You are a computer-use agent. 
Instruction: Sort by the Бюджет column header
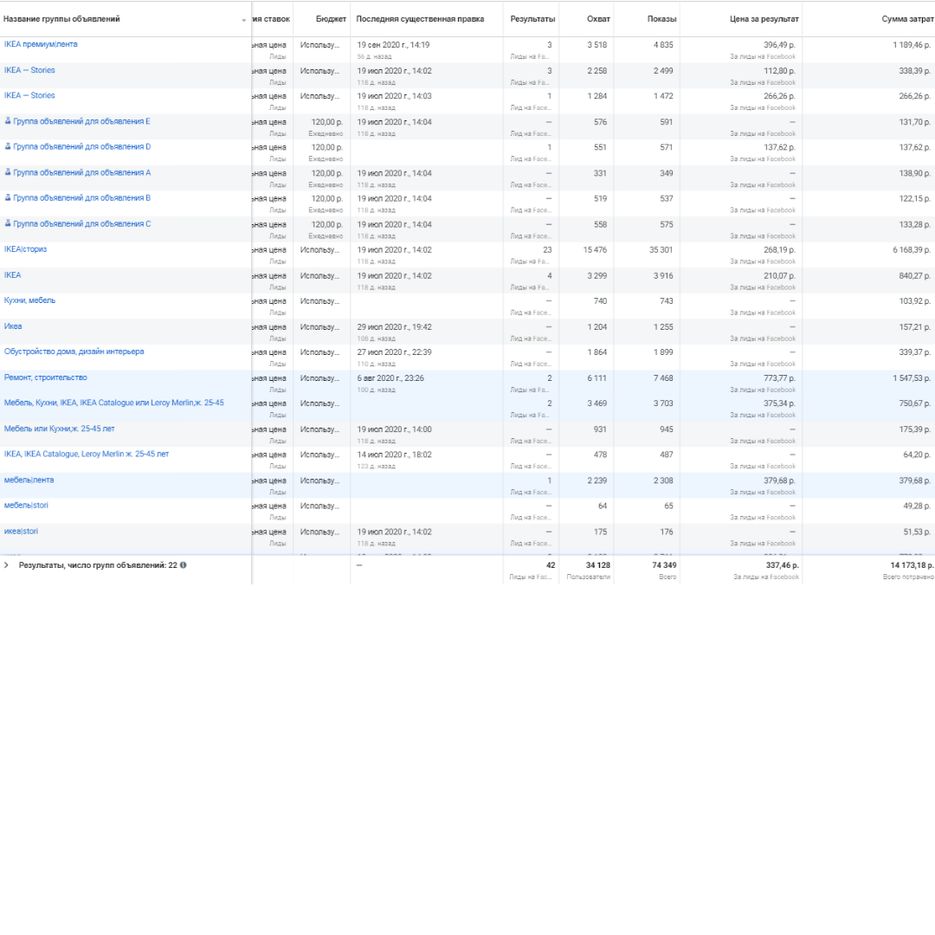331,19
